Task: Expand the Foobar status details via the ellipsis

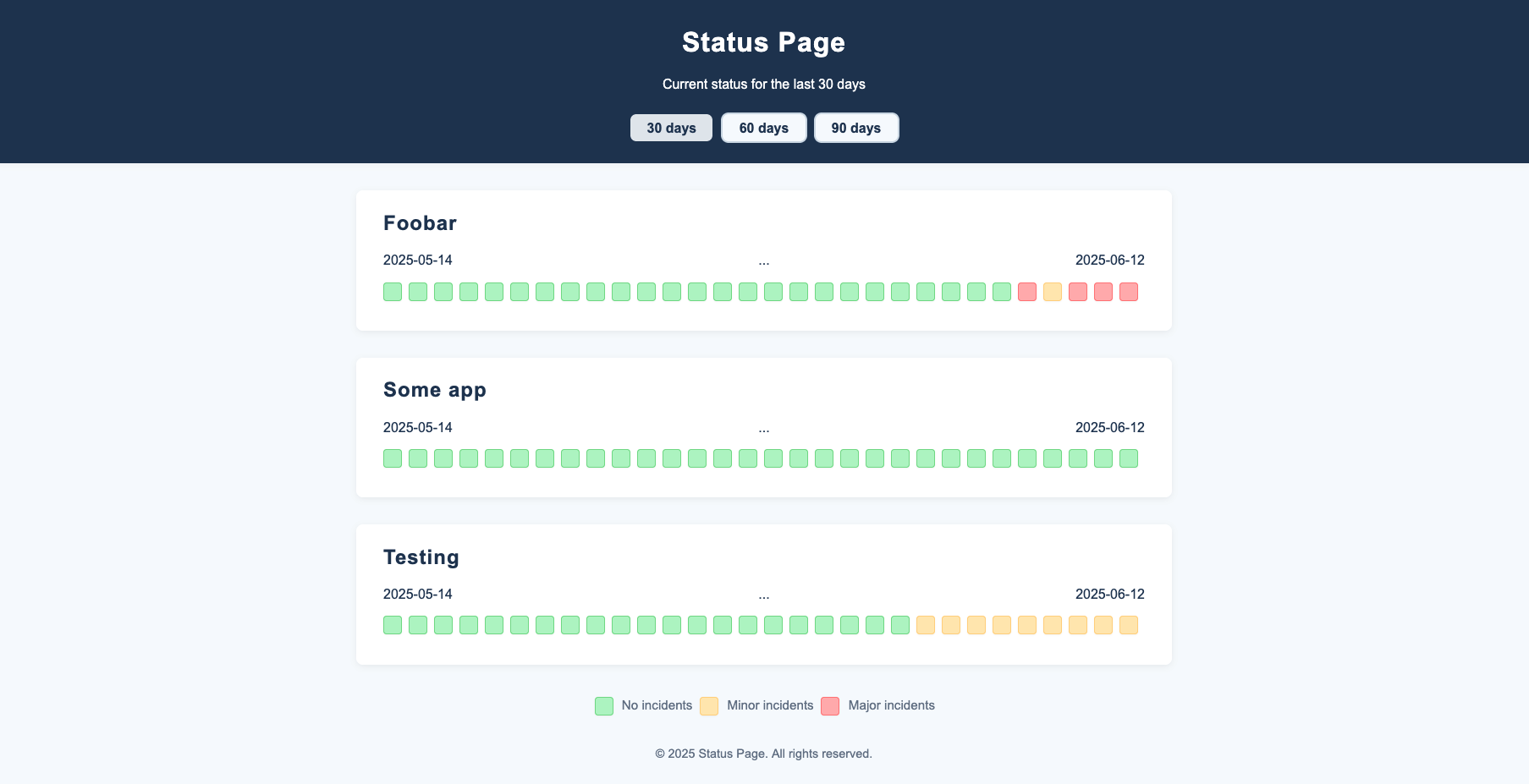Action: (x=763, y=260)
